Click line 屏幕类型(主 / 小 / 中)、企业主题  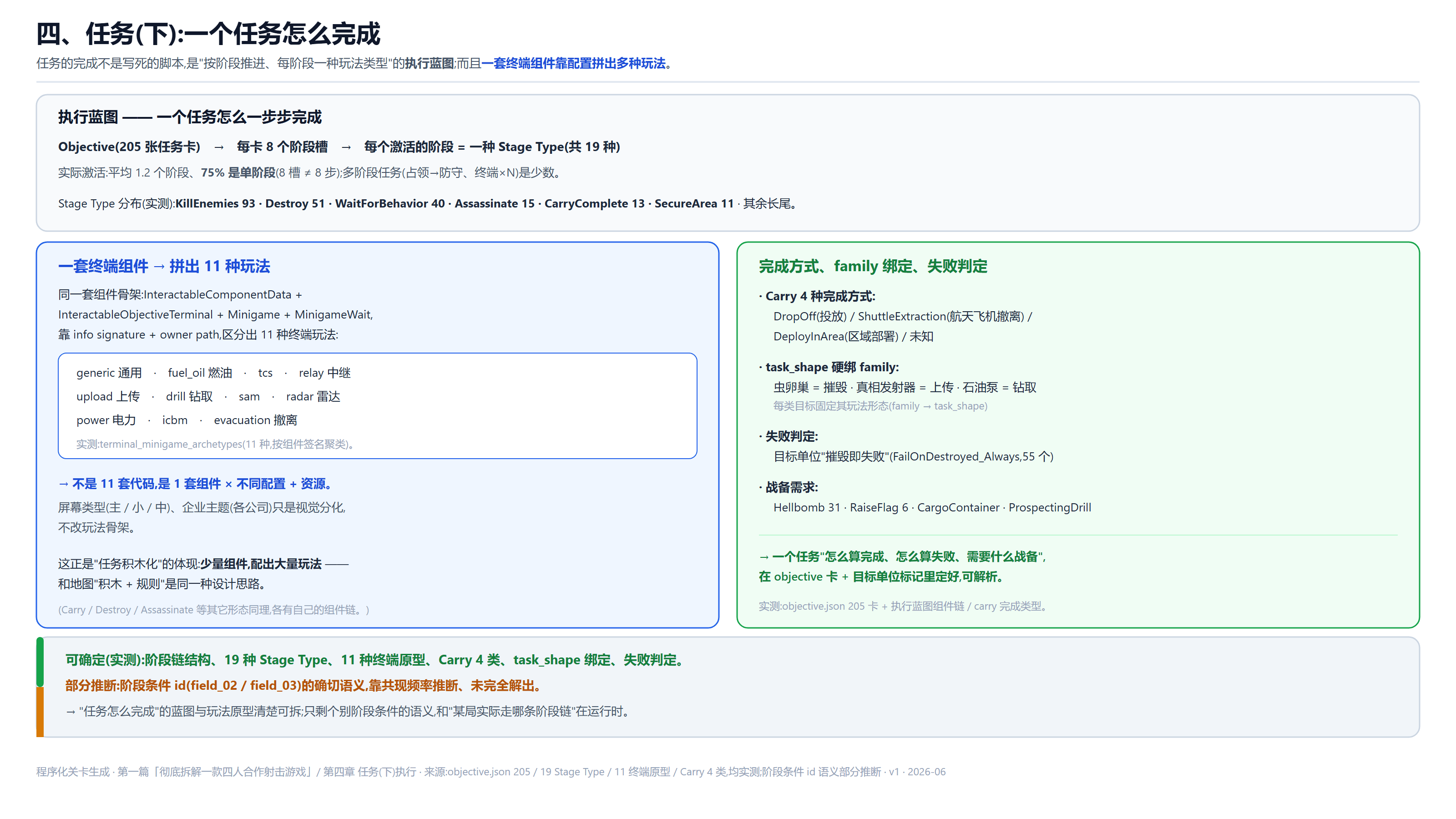202,508
